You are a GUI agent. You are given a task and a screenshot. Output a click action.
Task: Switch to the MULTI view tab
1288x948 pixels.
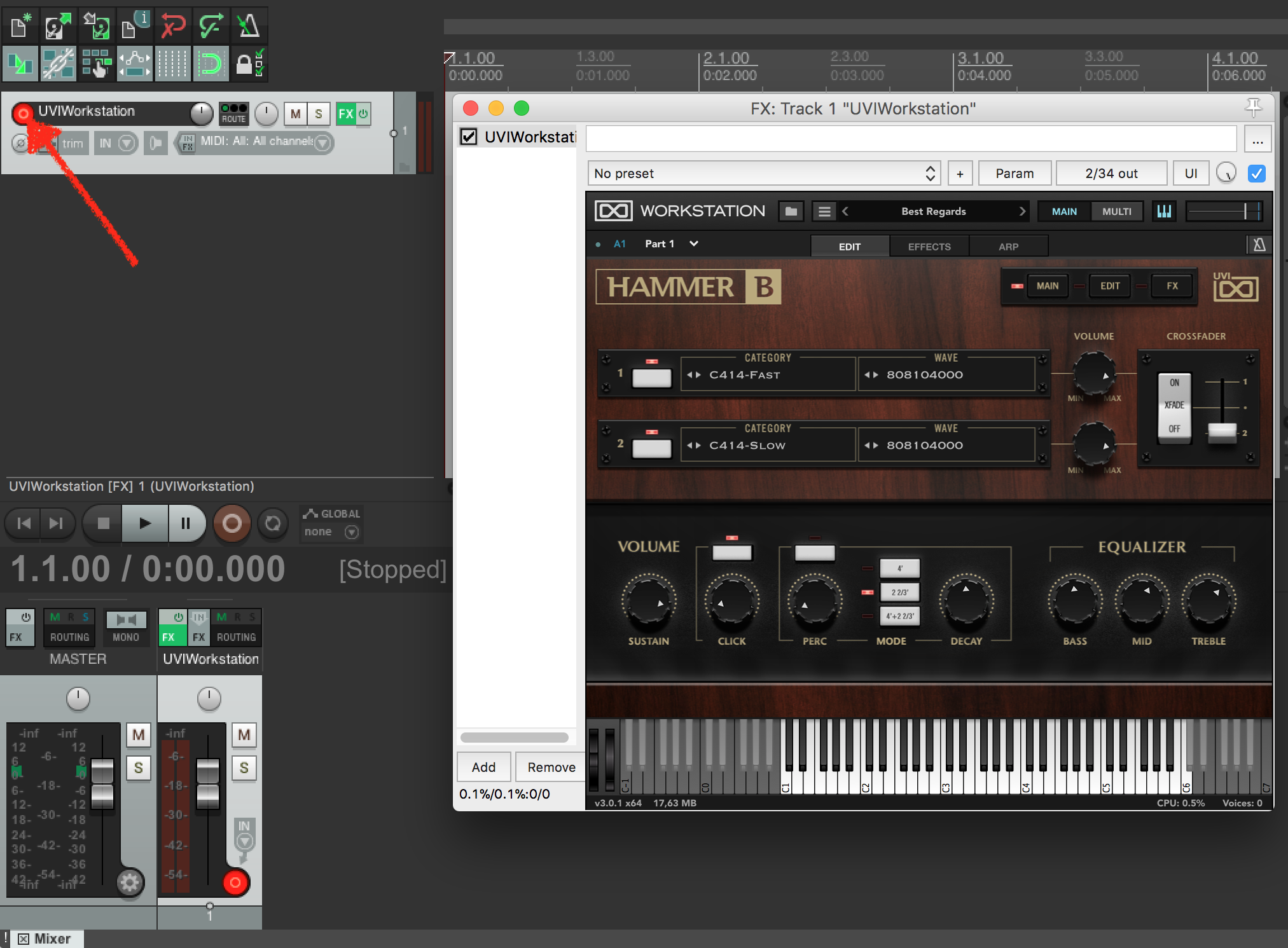click(1116, 211)
